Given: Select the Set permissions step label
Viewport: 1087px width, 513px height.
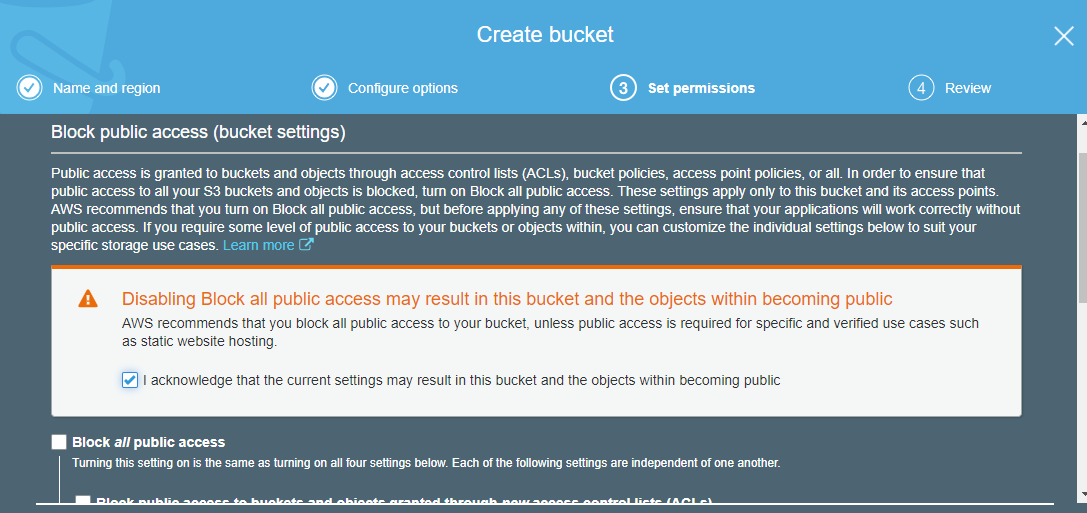Looking at the screenshot, I should coord(701,88).
